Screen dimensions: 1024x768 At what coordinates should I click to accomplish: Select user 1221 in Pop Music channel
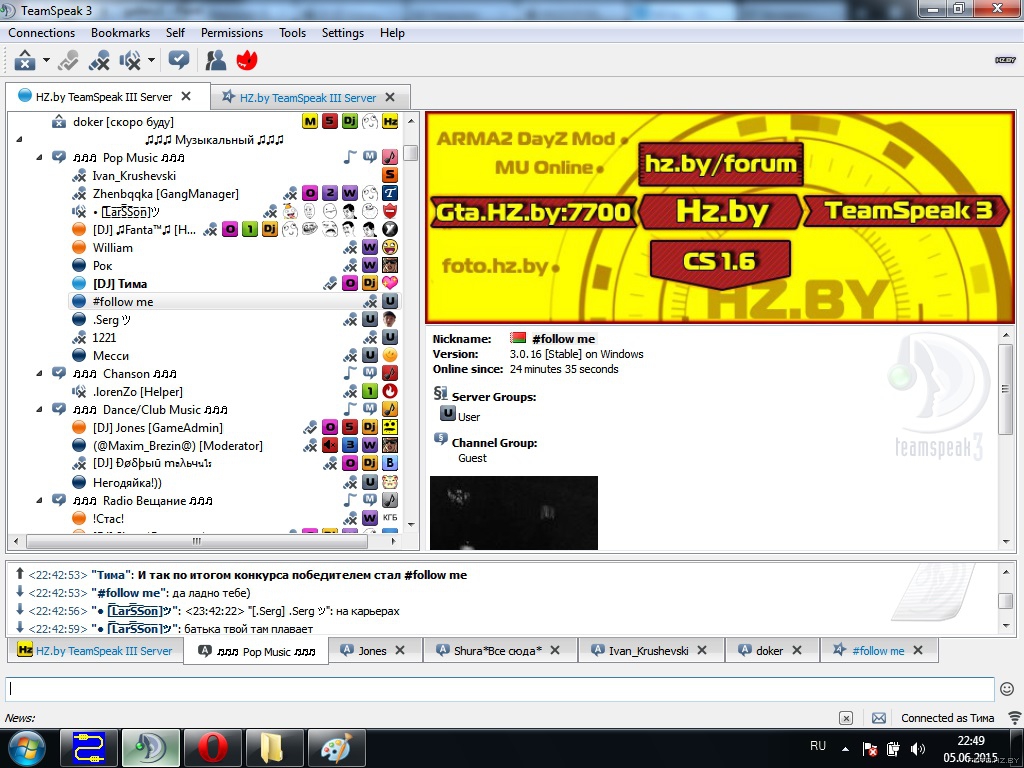[104, 338]
